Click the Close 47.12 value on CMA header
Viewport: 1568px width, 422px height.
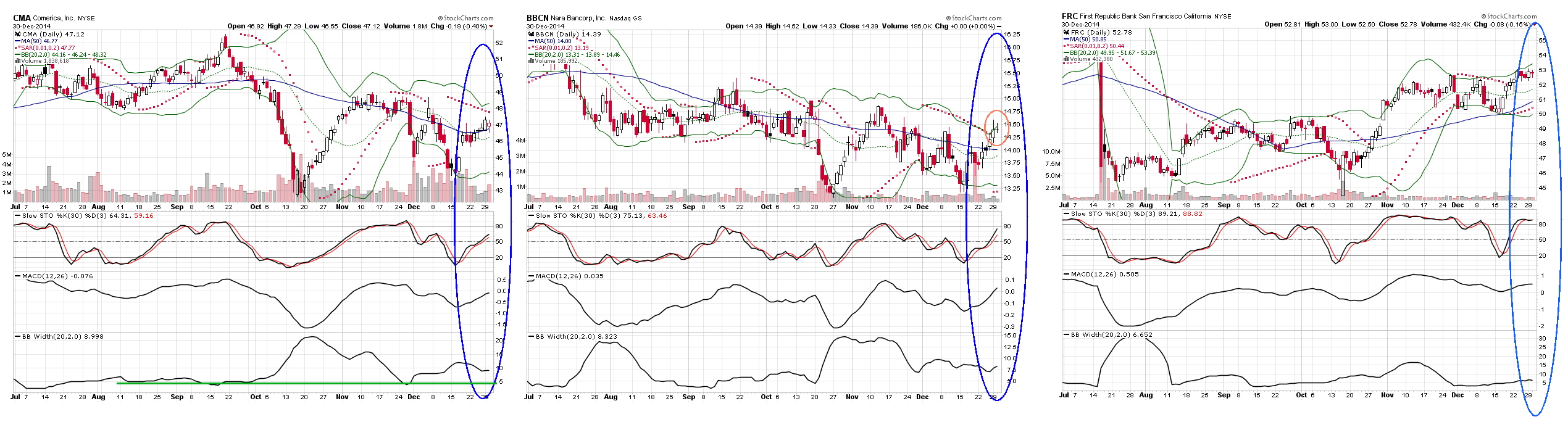pos(361,26)
